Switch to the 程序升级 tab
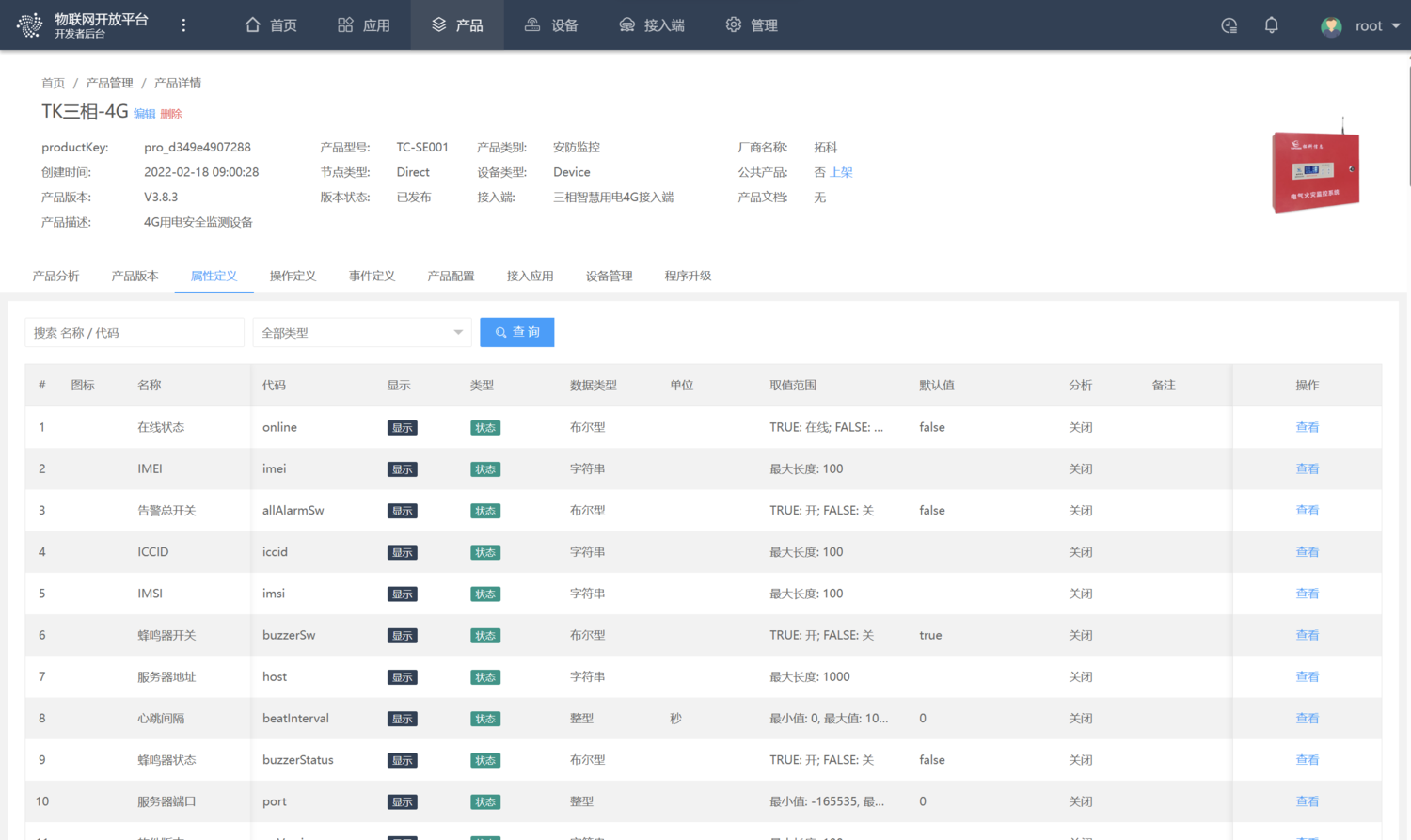This screenshot has height=840, width=1411. pos(688,276)
